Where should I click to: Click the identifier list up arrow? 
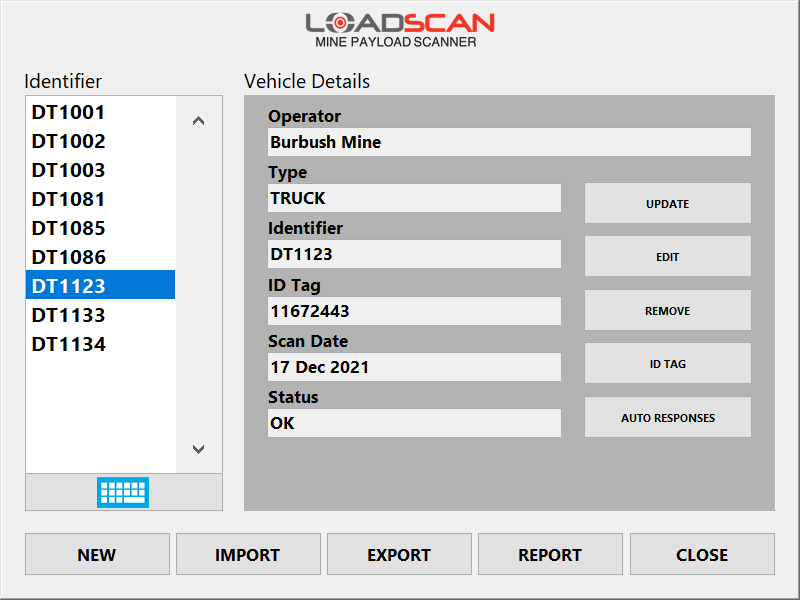[x=198, y=121]
